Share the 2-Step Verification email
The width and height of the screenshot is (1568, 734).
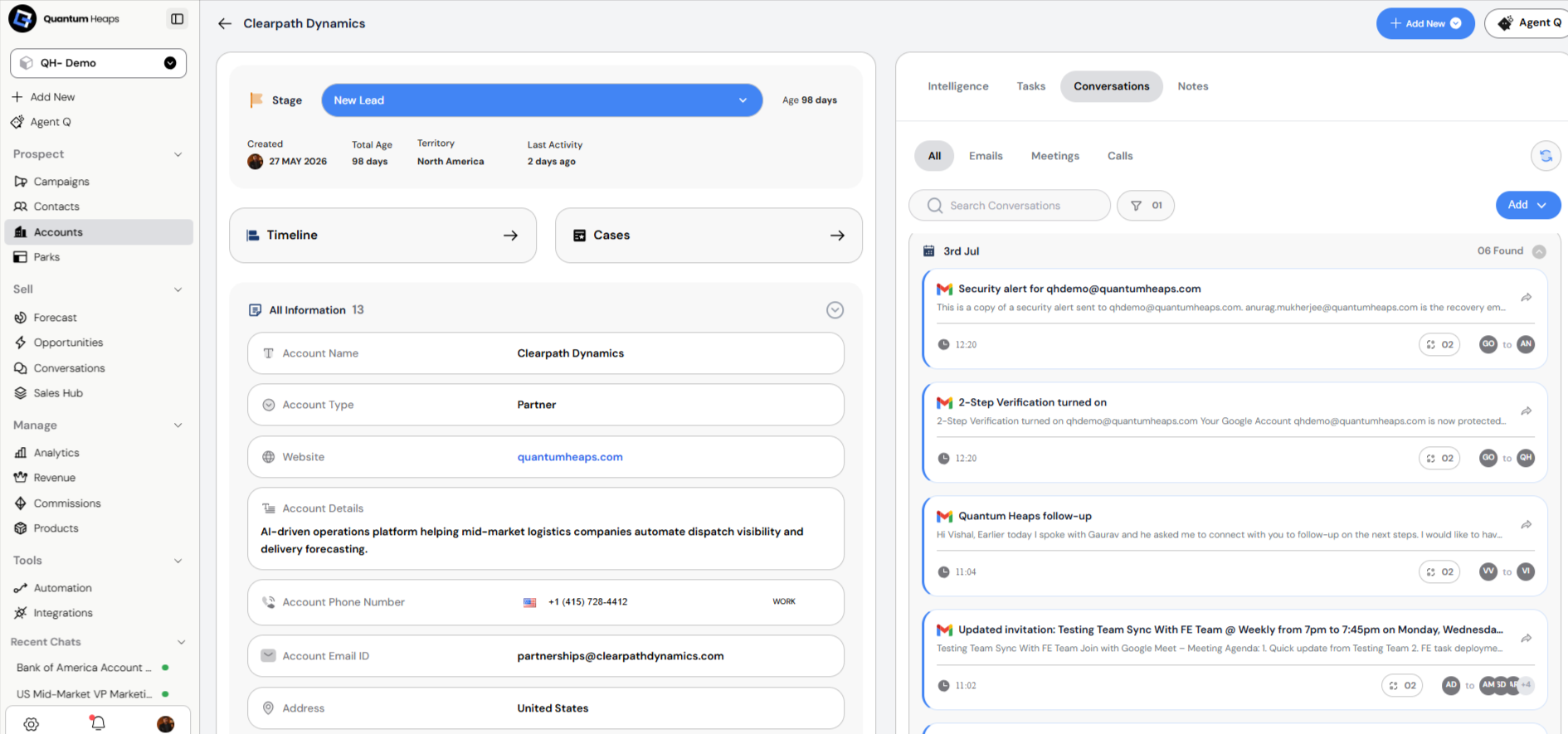point(1526,411)
